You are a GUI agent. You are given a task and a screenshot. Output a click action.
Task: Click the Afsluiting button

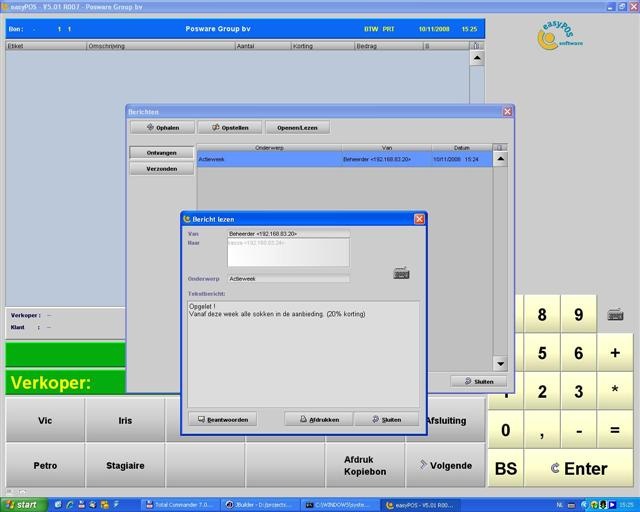(456, 420)
